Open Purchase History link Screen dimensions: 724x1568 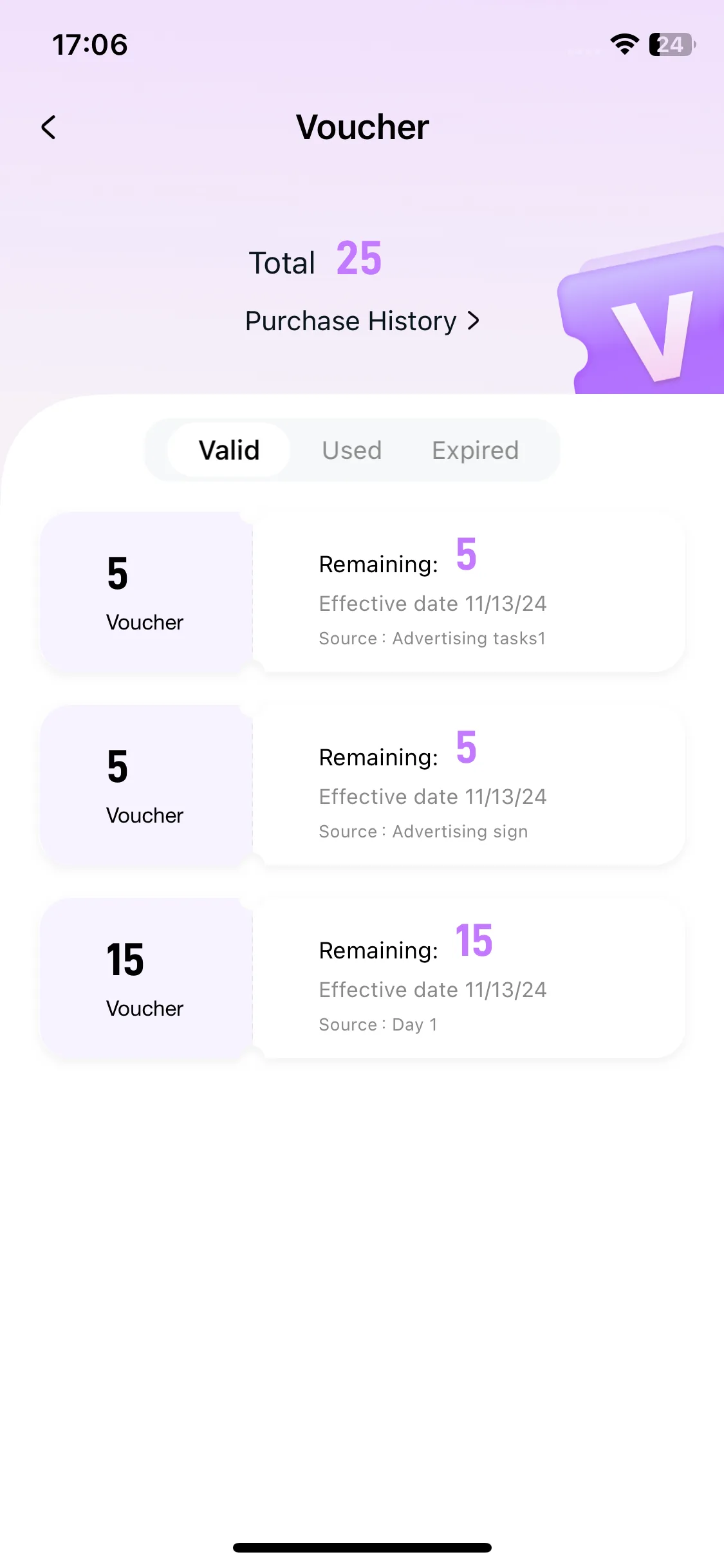(x=362, y=321)
